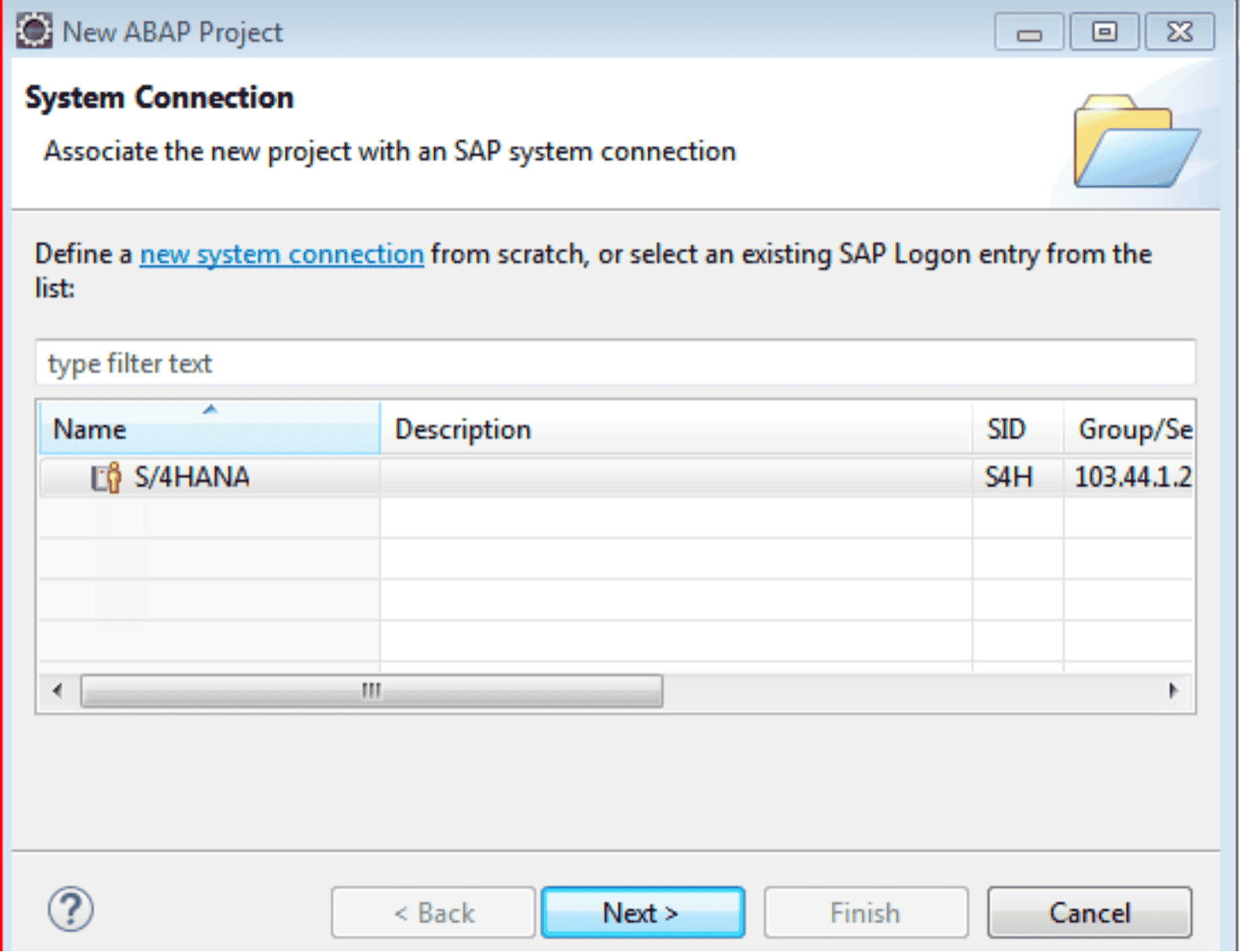Click the left scroll arrow icon

tap(57, 690)
